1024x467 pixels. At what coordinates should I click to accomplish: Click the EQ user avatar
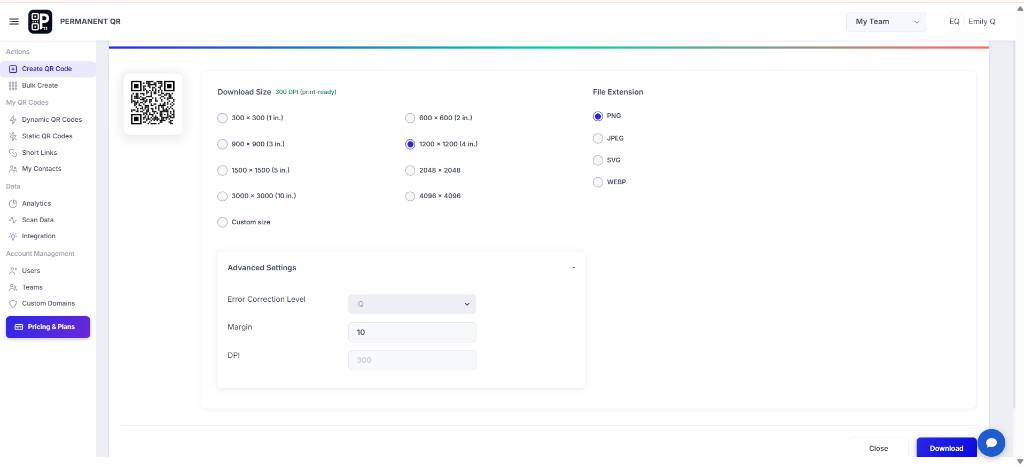click(x=954, y=22)
